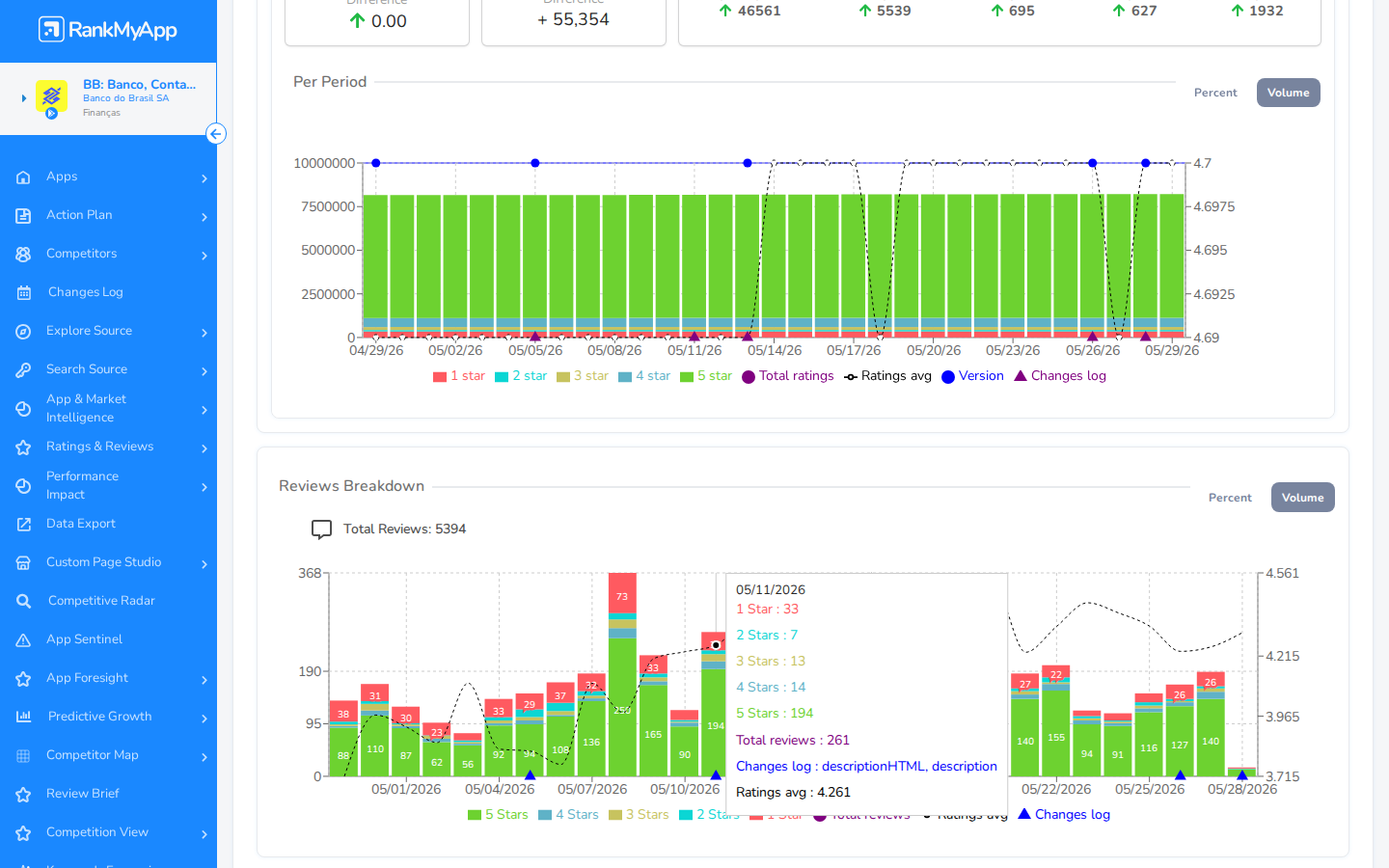
Task: Expand the Custom Page Studio chevron
Action: tap(204, 564)
